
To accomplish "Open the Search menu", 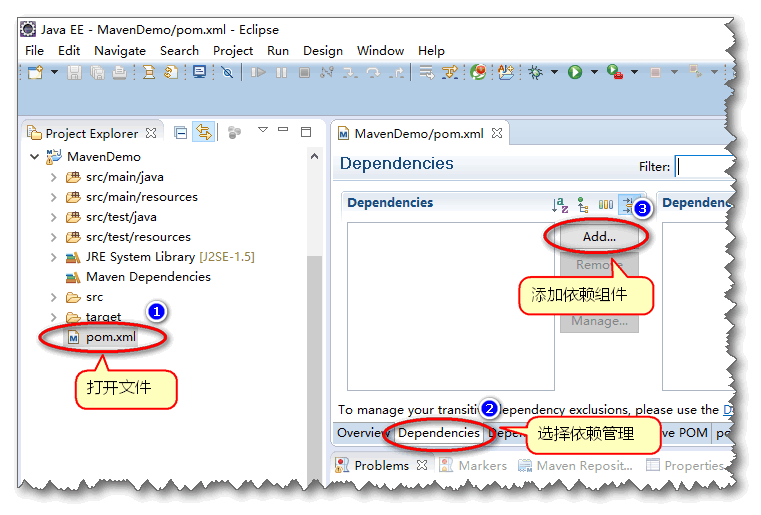I will (x=180, y=51).
